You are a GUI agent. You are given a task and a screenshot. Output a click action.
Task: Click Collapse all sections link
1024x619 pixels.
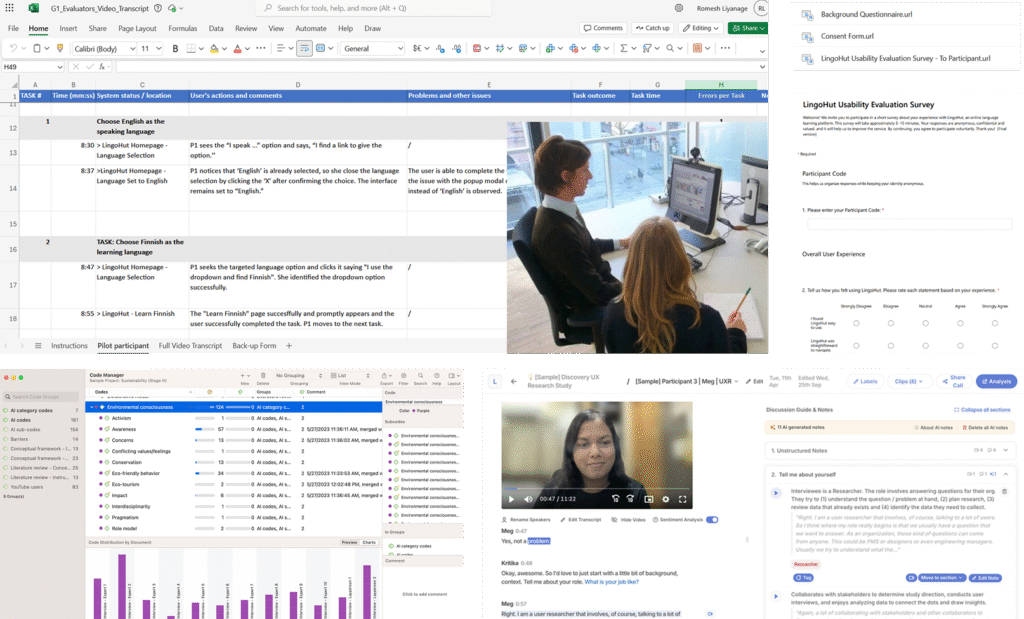tap(982, 409)
